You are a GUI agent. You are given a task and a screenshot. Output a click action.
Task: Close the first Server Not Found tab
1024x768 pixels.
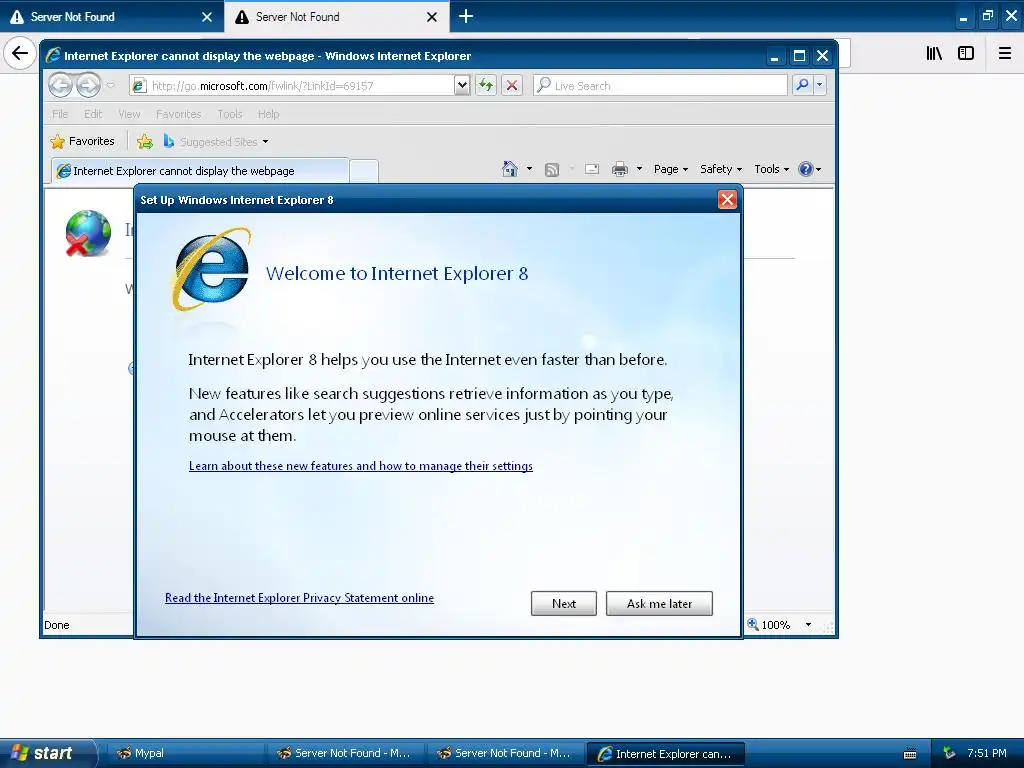pos(207,17)
